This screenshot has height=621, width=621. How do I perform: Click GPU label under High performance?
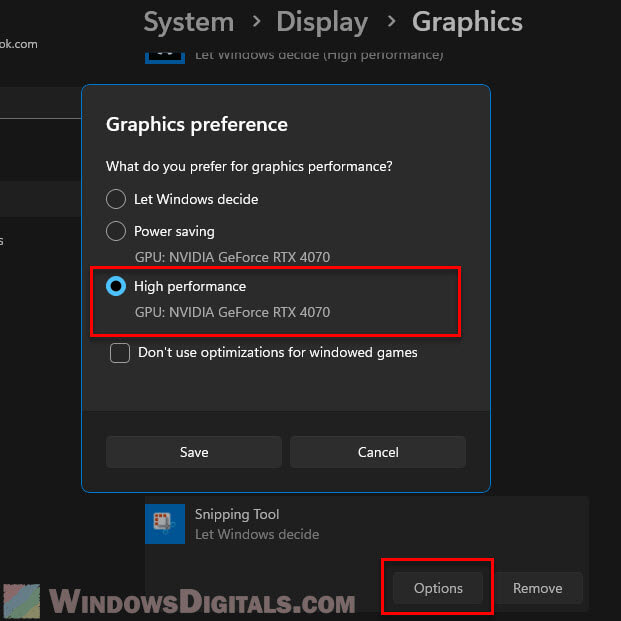click(x=232, y=312)
